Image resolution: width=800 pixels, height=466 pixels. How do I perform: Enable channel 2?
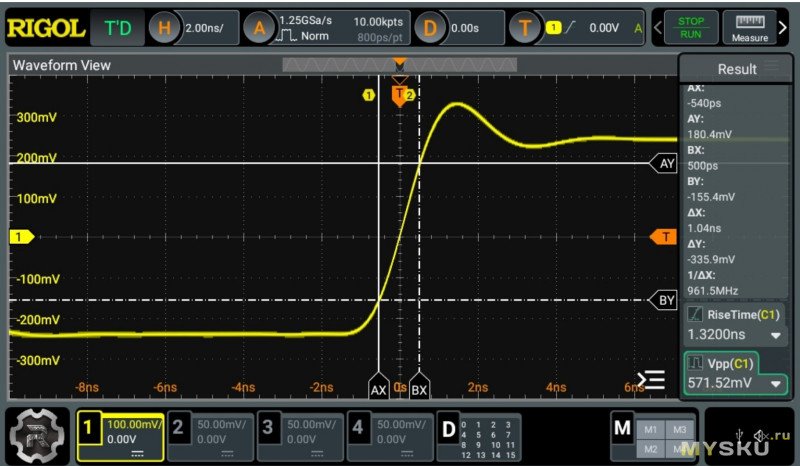178,430
